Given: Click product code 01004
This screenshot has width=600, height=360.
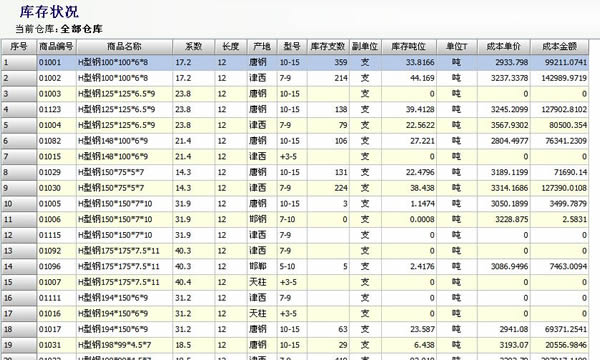Looking at the screenshot, I should (x=50, y=125).
